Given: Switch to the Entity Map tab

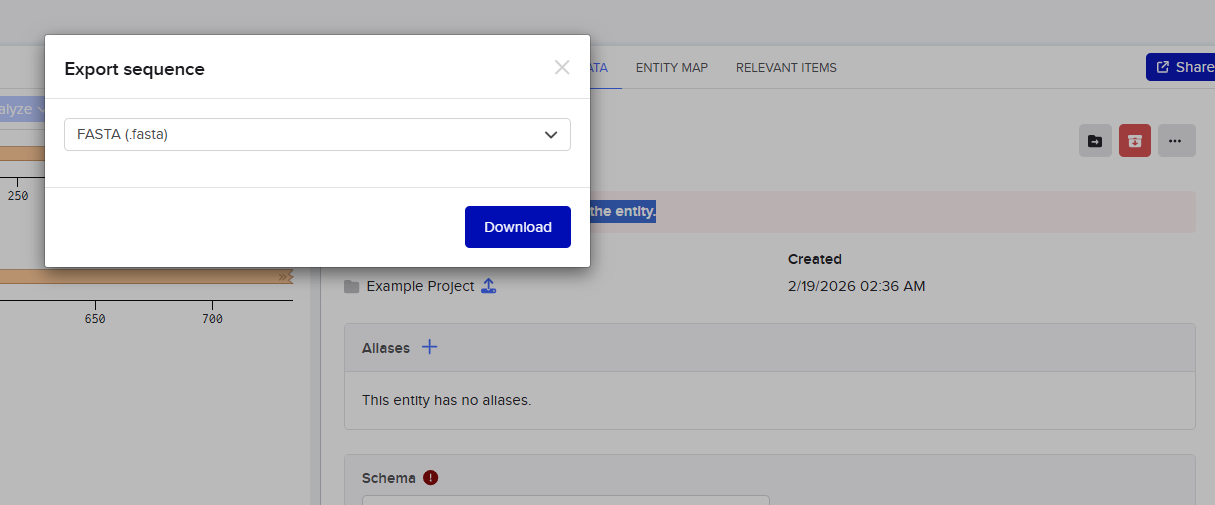Looking at the screenshot, I should pos(671,68).
